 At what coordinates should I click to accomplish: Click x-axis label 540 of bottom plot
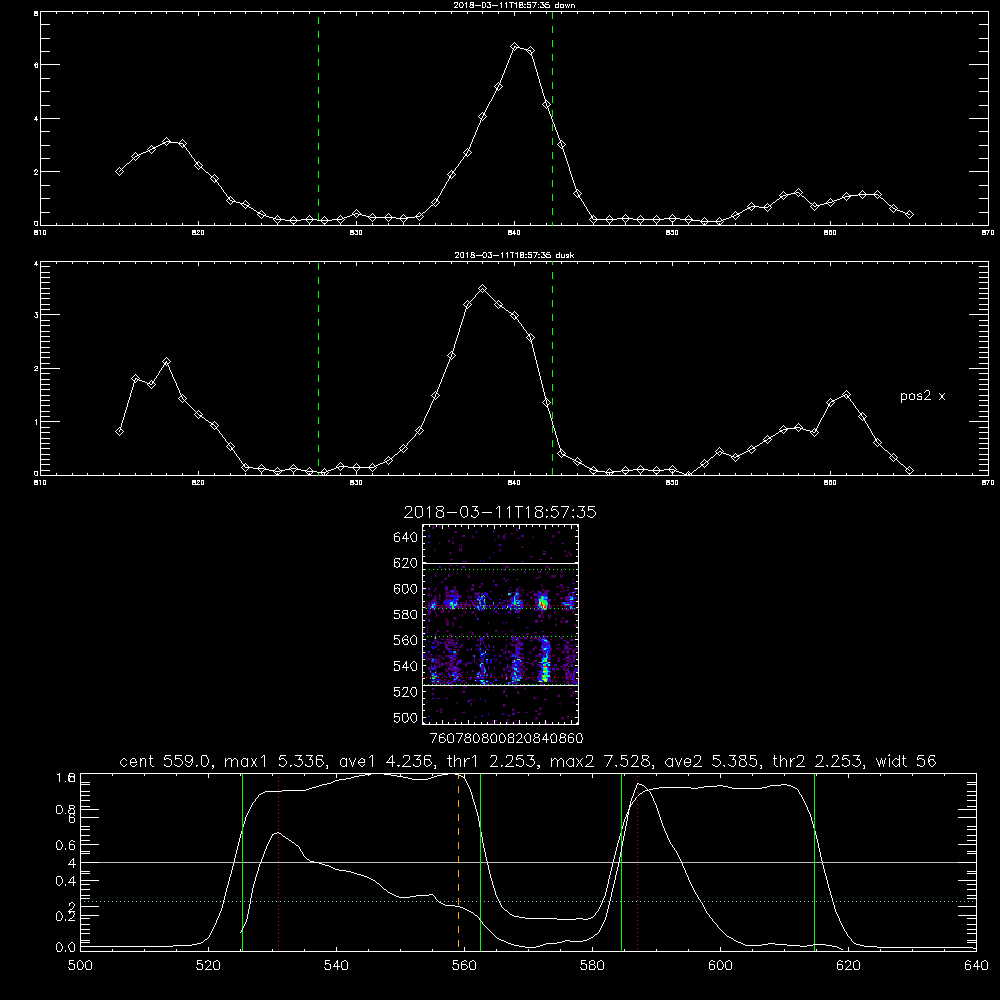coord(336,966)
